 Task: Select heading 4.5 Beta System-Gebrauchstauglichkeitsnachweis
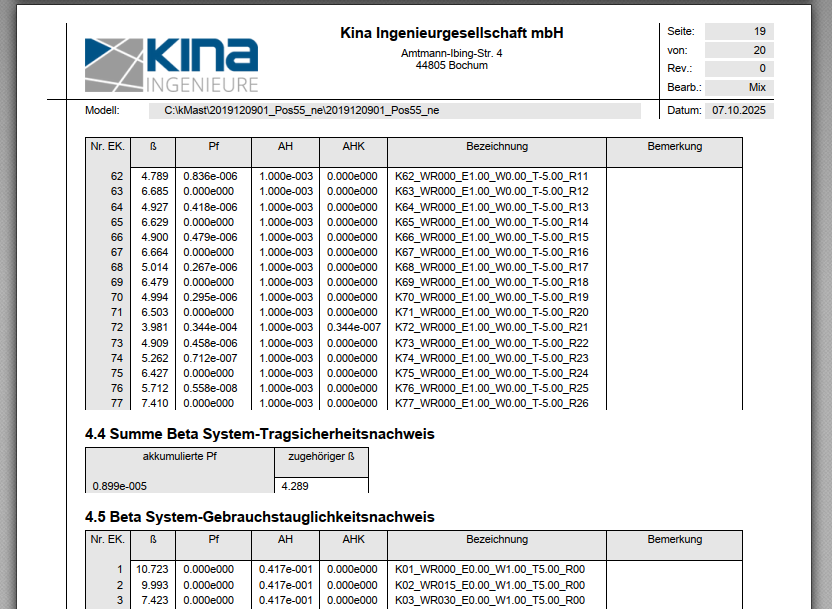pos(260,517)
